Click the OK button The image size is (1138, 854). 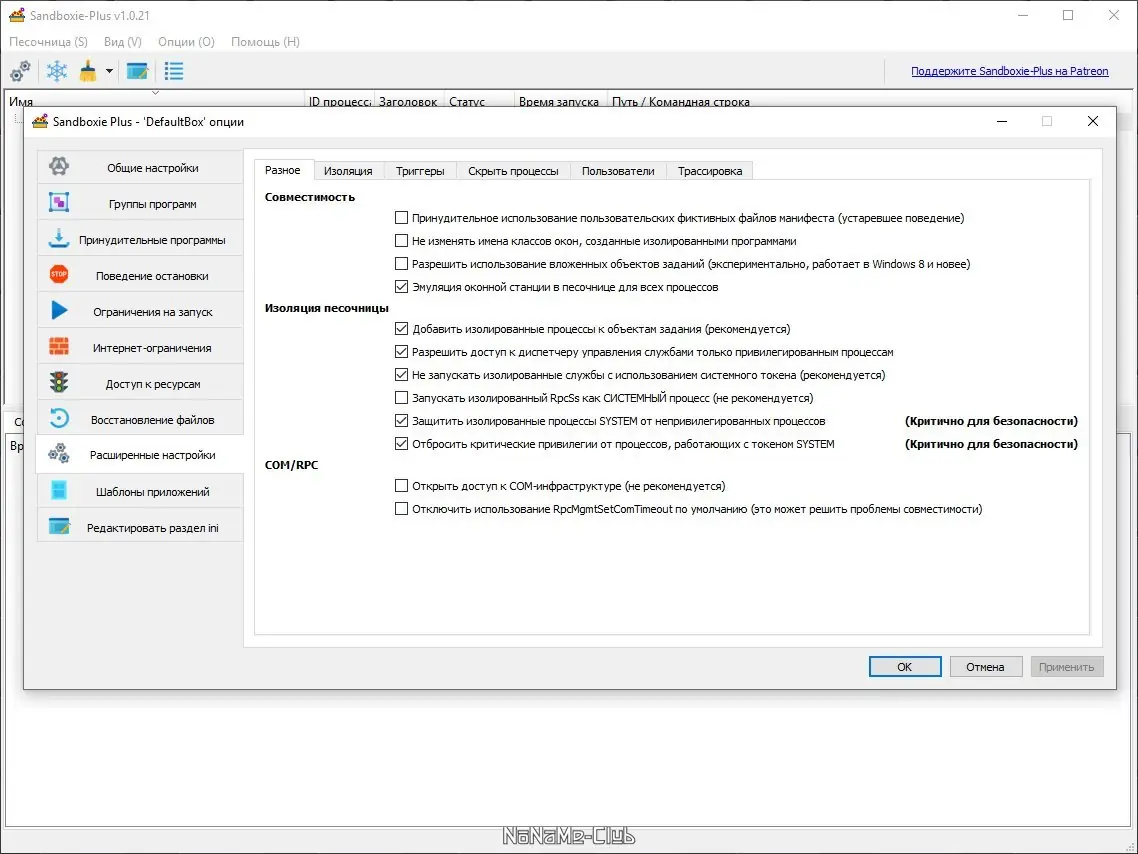coord(905,667)
